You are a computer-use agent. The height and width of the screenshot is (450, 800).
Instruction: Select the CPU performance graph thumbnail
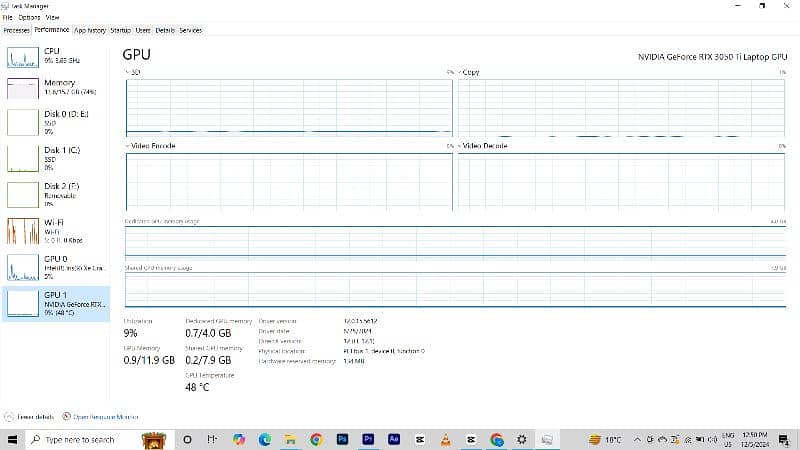[22, 56]
